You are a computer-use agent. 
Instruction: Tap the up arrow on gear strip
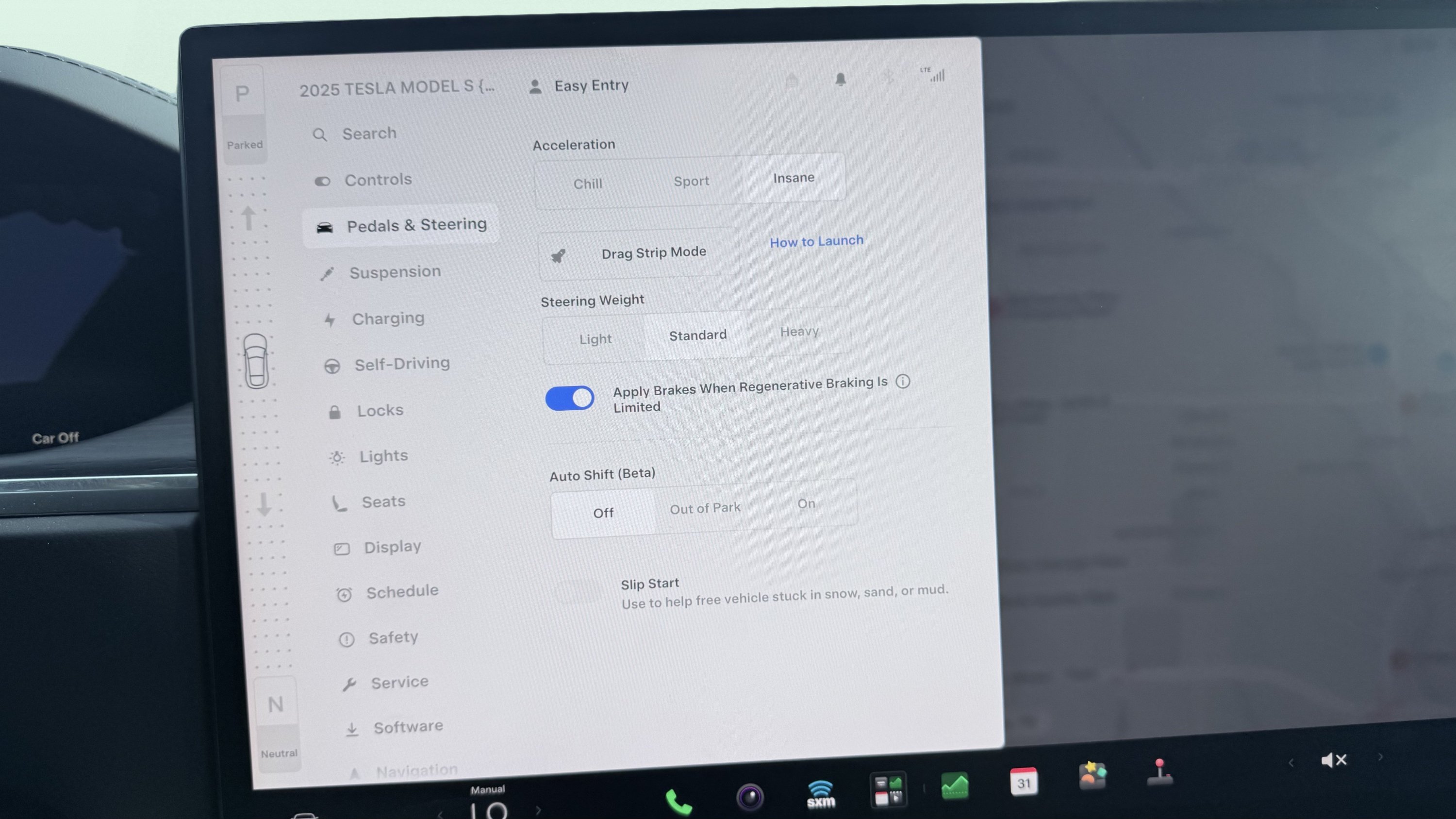click(x=248, y=218)
